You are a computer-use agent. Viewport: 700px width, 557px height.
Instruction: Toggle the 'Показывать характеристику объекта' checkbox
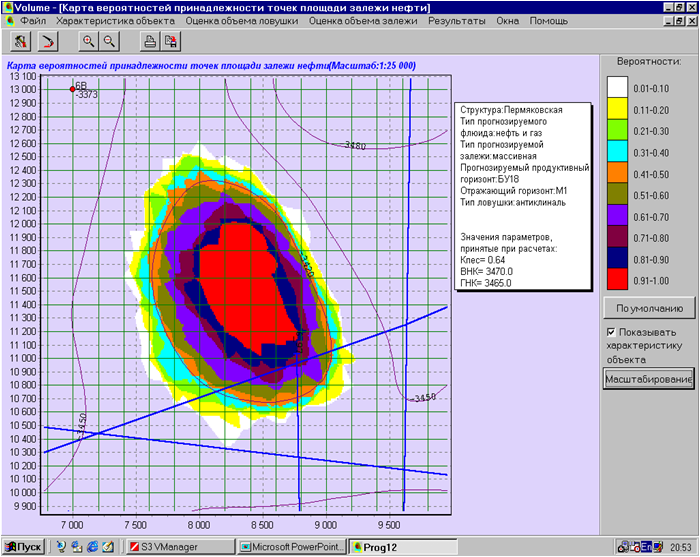pos(610,332)
